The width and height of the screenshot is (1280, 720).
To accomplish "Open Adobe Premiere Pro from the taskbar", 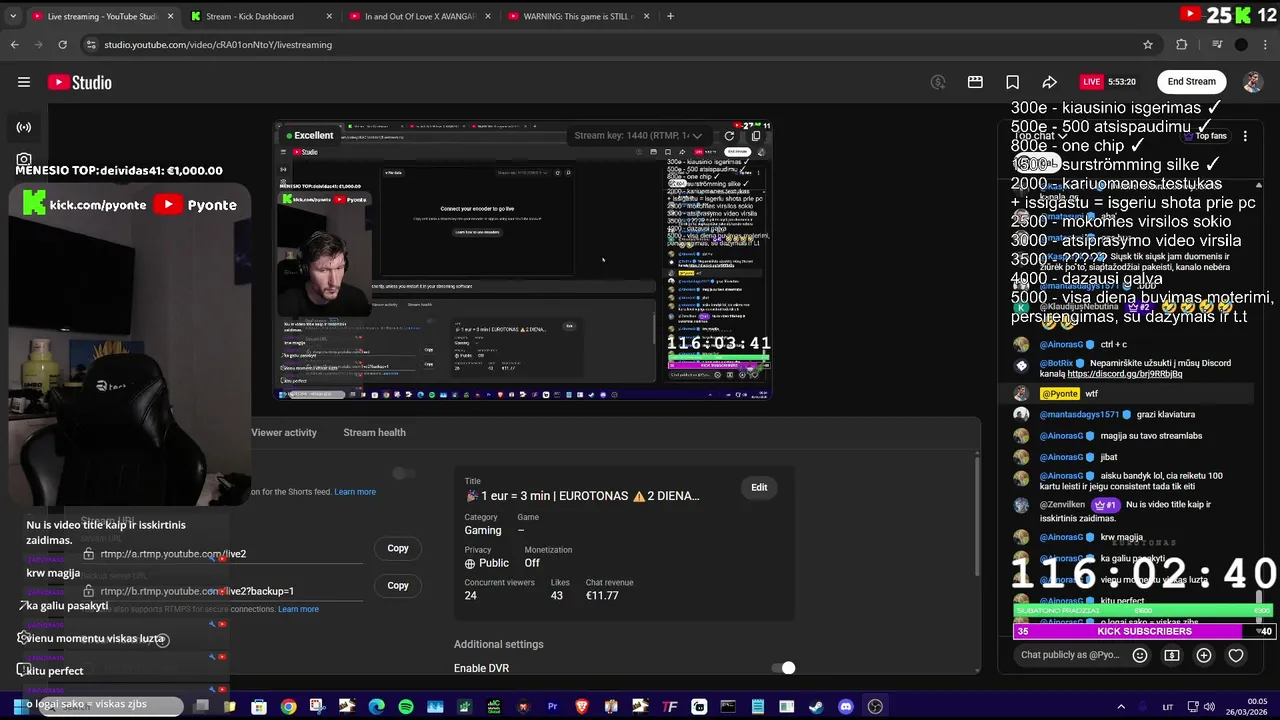I will pyautogui.click(x=552, y=707).
